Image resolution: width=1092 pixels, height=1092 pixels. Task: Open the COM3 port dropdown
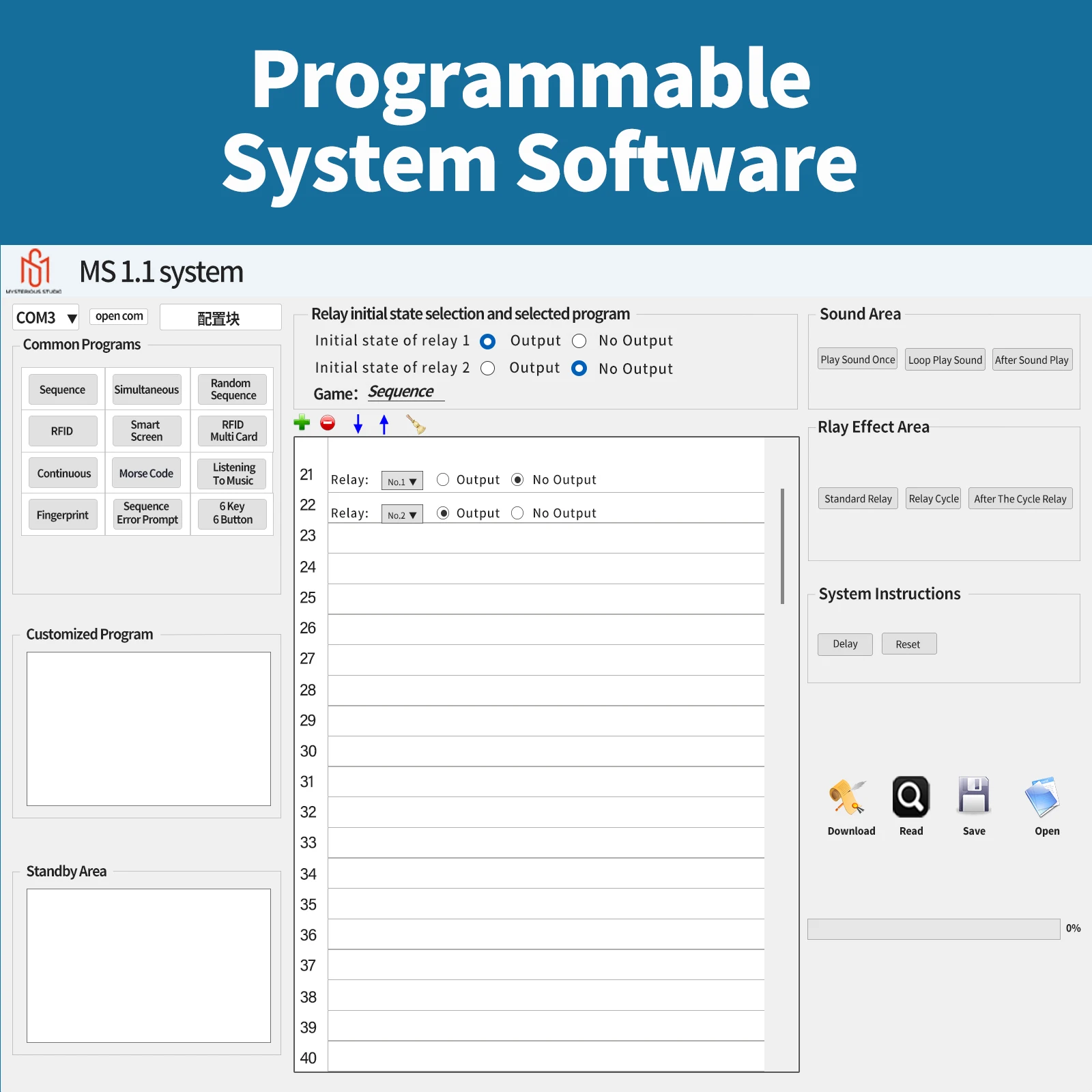click(46, 317)
